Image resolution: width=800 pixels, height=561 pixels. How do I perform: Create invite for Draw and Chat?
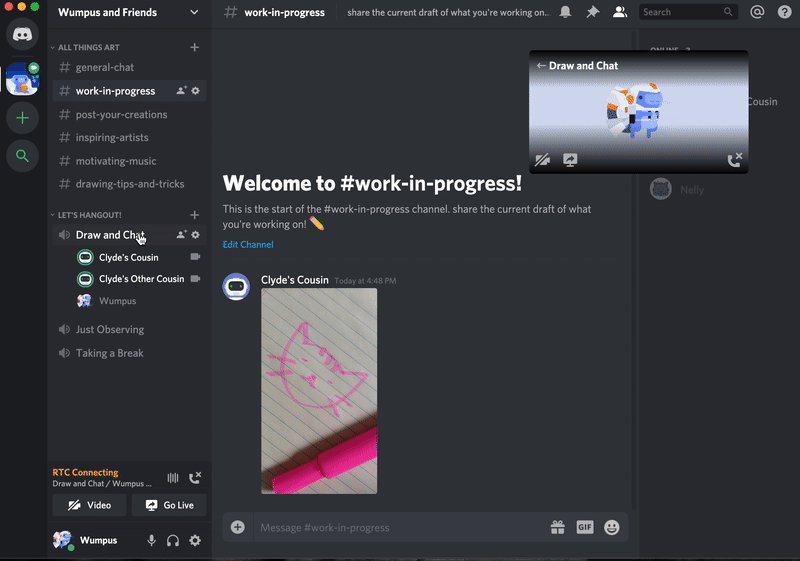(x=181, y=235)
